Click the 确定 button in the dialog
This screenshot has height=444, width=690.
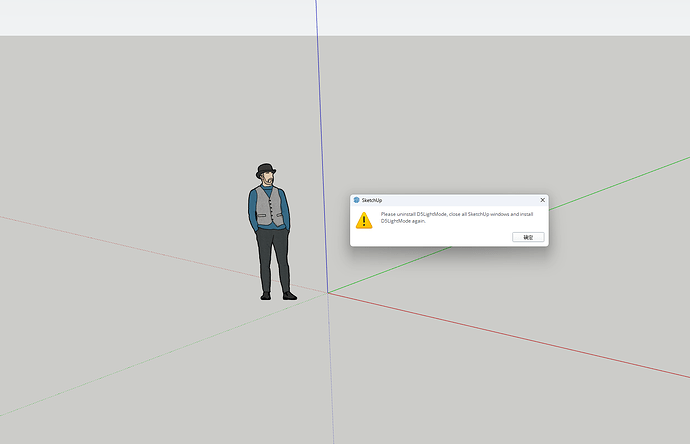tap(528, 237)
